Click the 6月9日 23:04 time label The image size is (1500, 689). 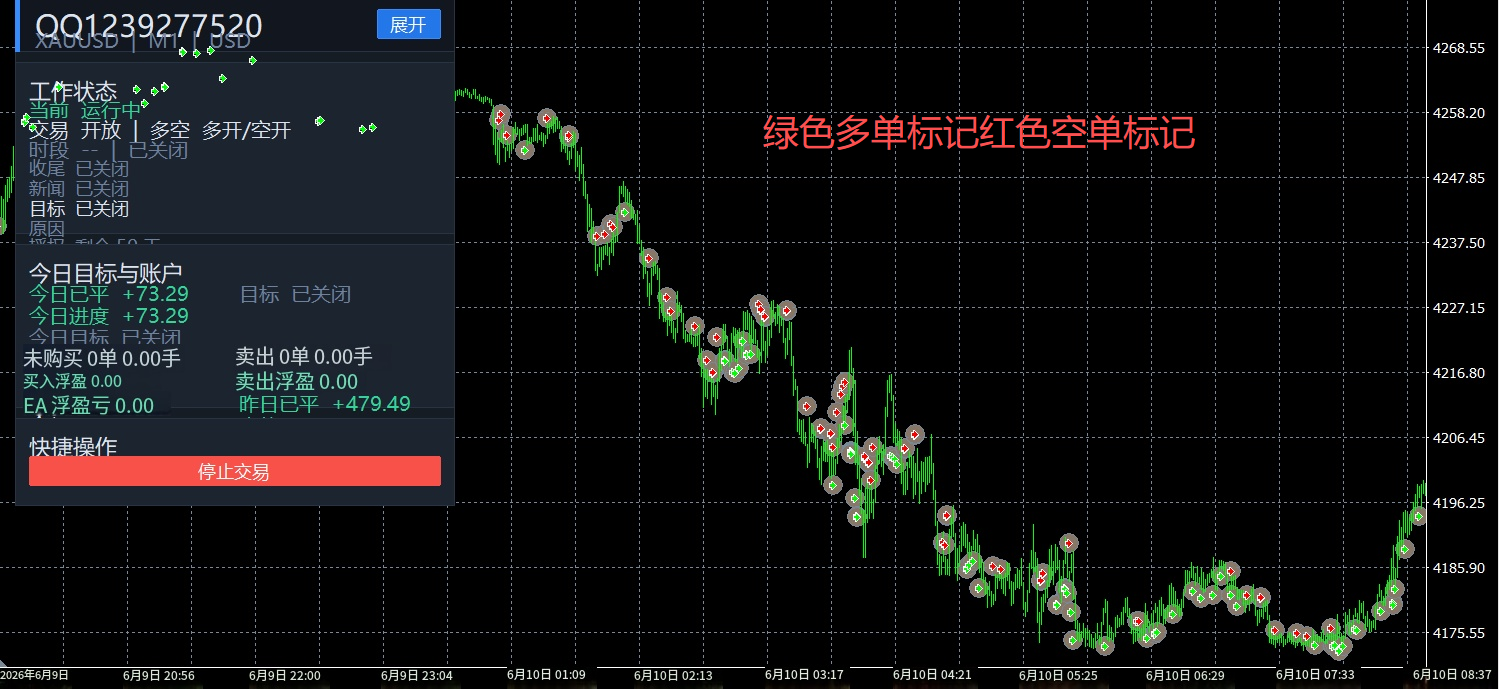(x=416, y=677)
